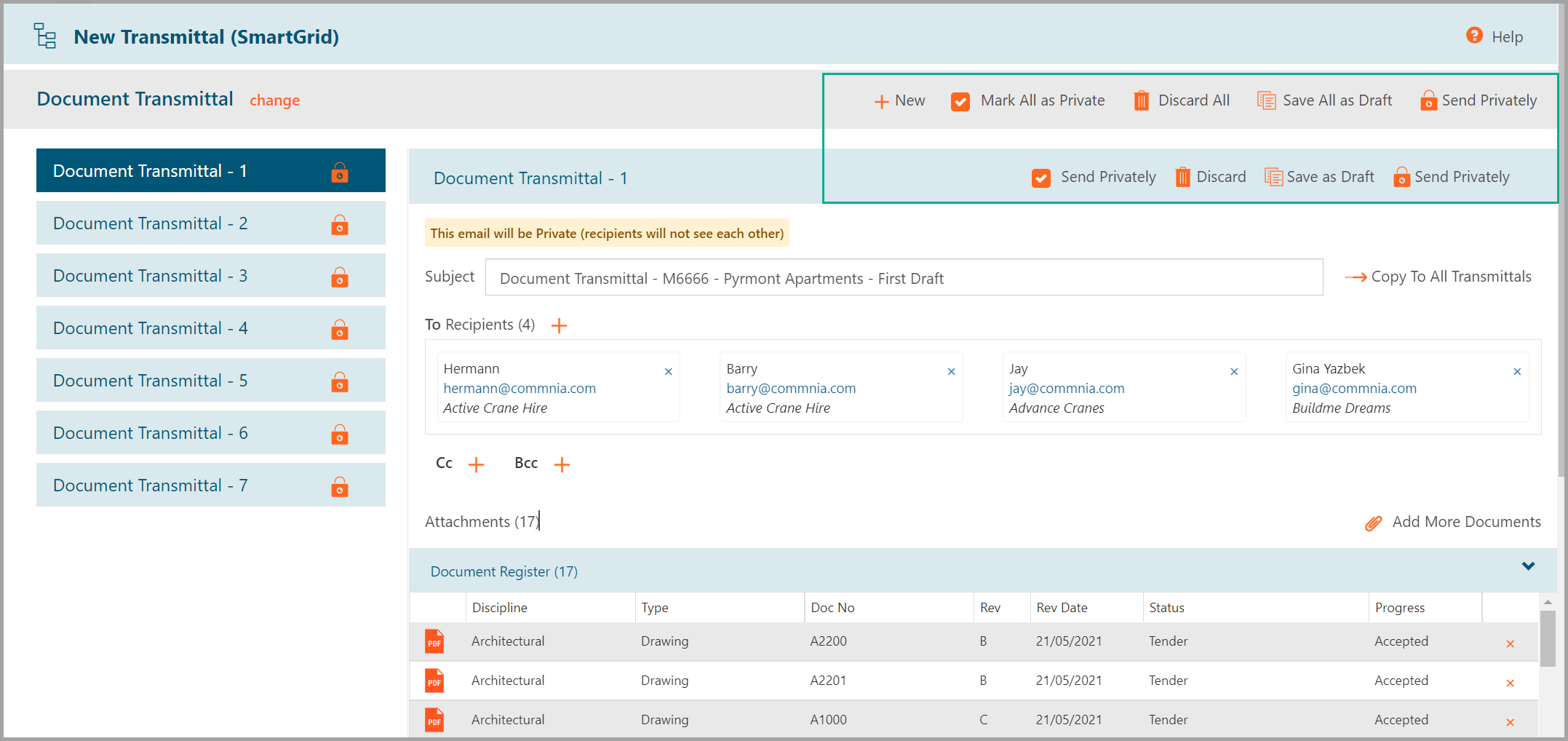Collapse the Document Register section chevron

tap(1528, 566)
